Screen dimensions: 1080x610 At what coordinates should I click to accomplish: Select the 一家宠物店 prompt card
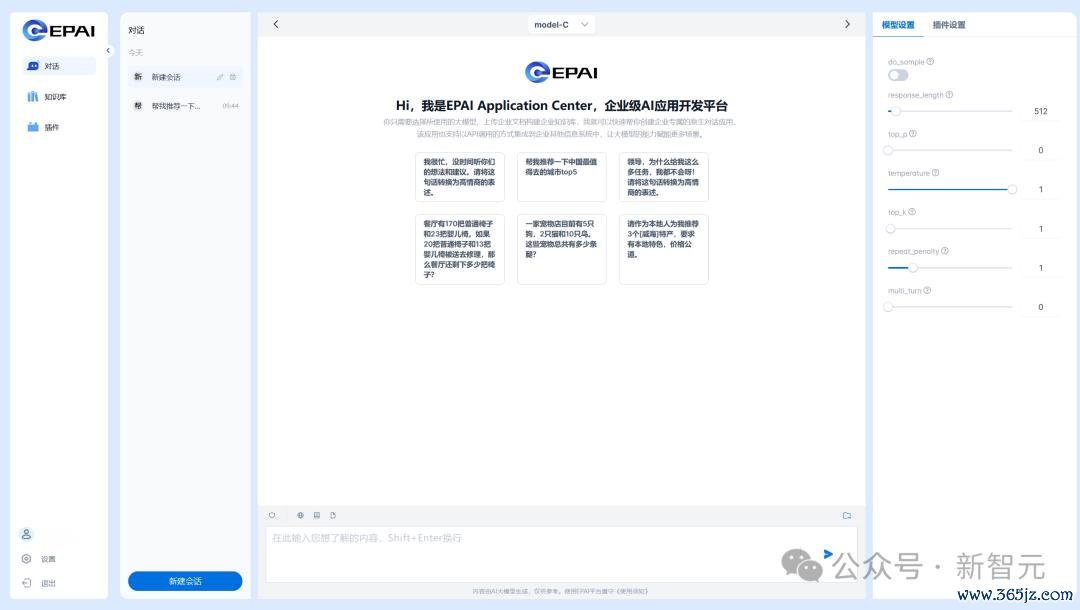[561, 249]
